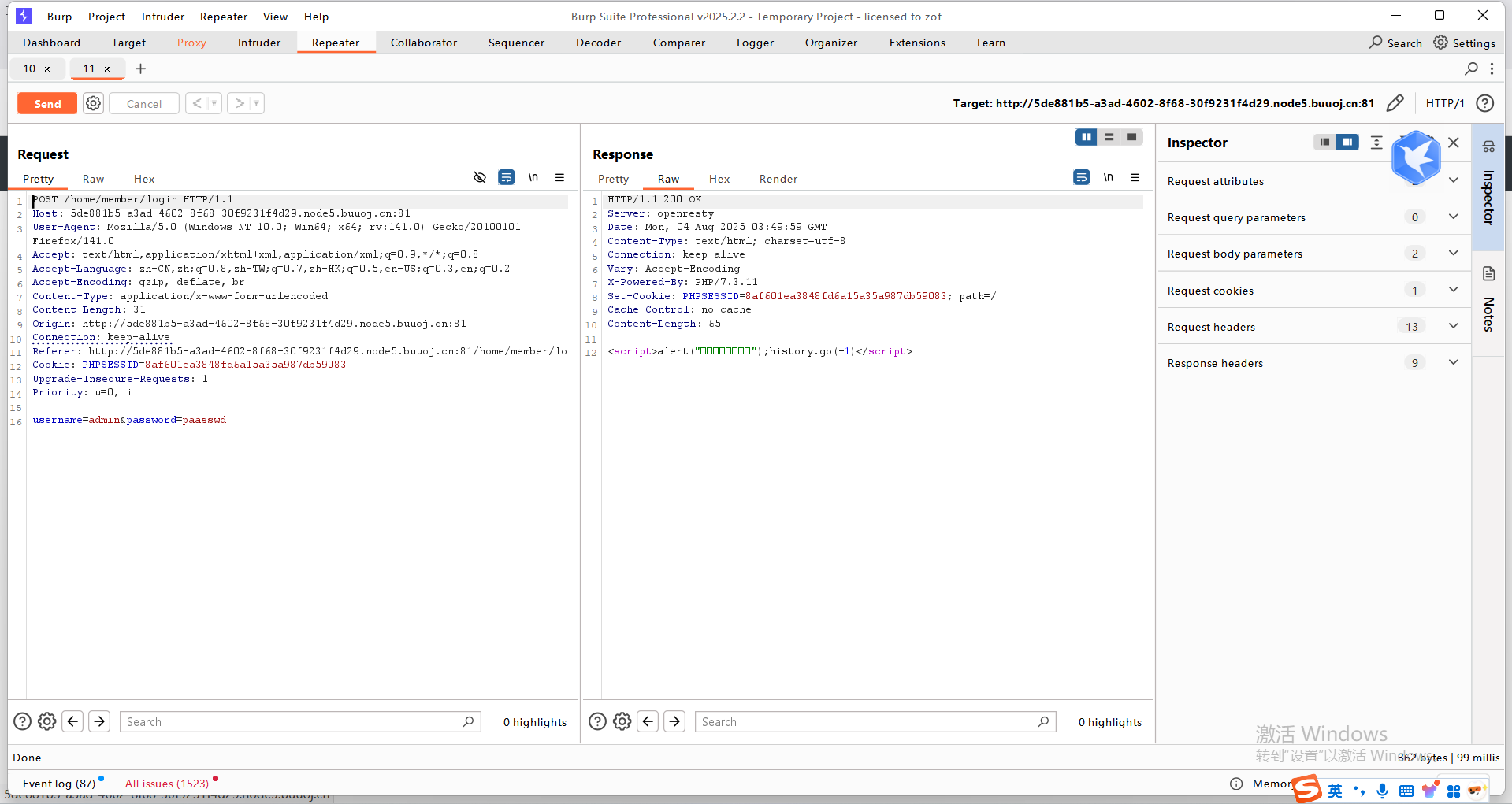The width and height of the screenshot is (1512, 804).
Task: Open Repeater tab options three-dot menu
Action: [x=1492, y=69]
